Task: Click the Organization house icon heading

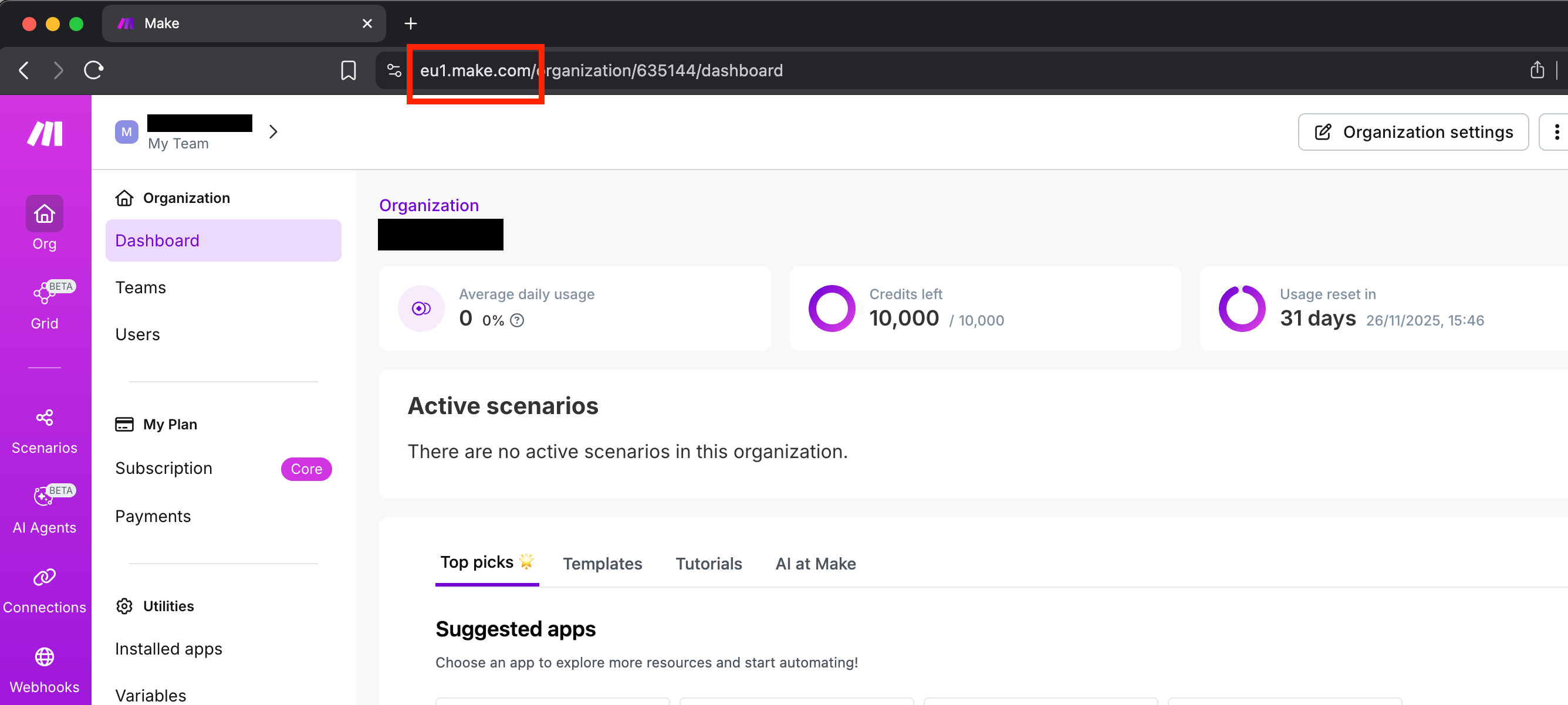Action: [124, 198]
